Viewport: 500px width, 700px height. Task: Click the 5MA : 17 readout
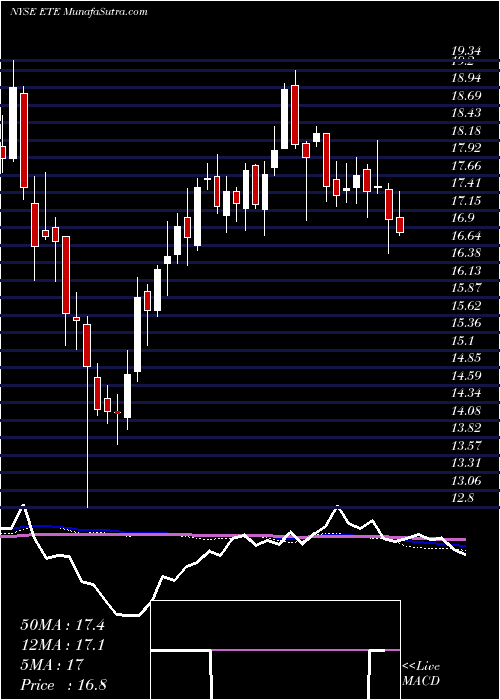pos(52,665)
